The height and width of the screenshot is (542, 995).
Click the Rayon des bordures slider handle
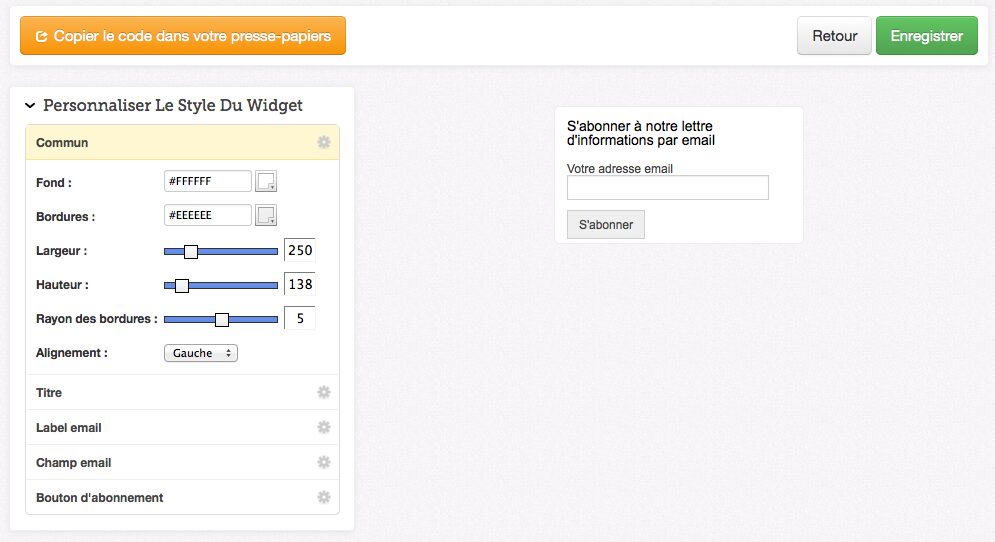tap(222, 319)
